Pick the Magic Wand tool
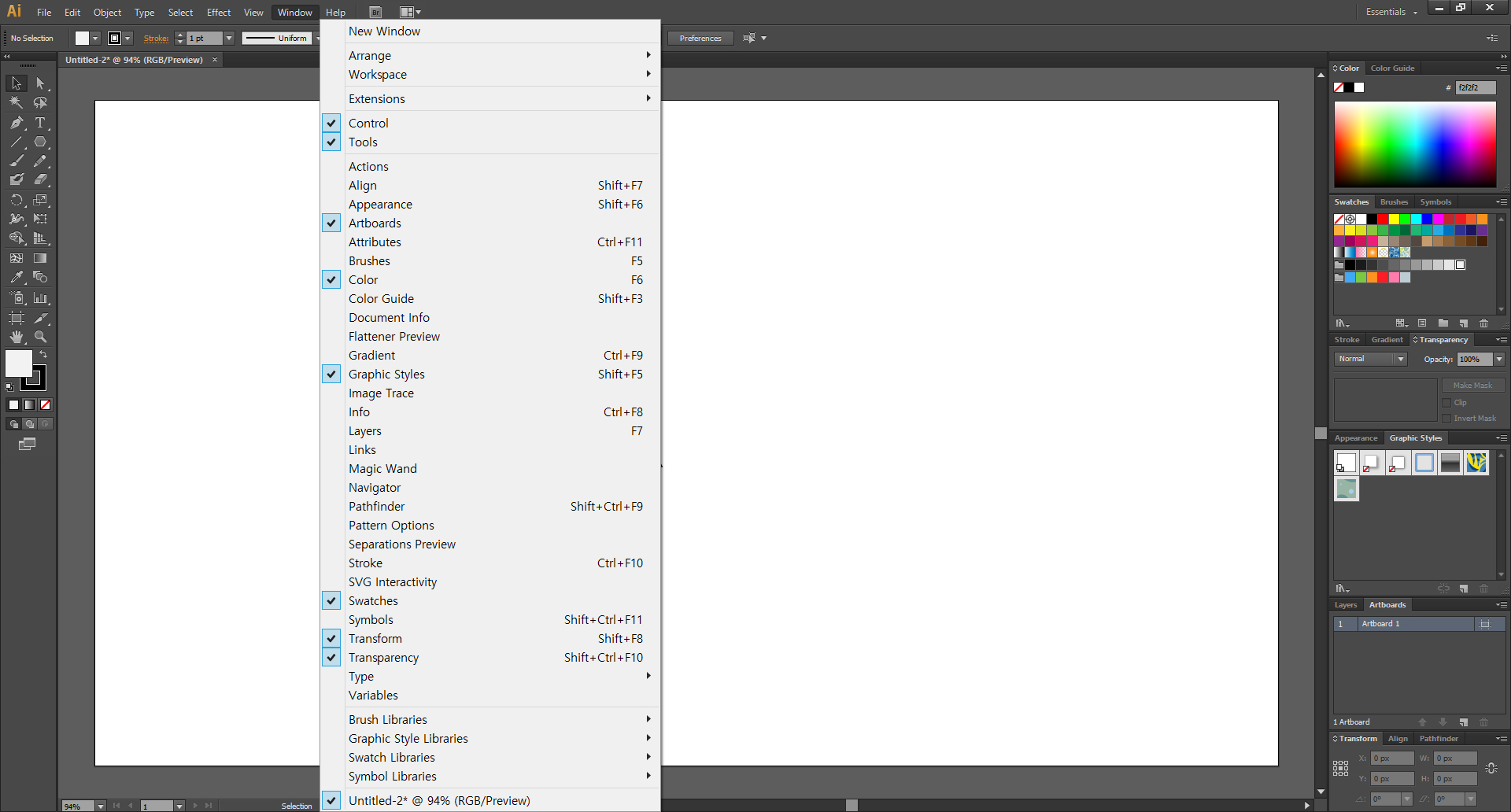This screenshot has width=1511, height=812. pyautogui.click(x=16, y=102)
